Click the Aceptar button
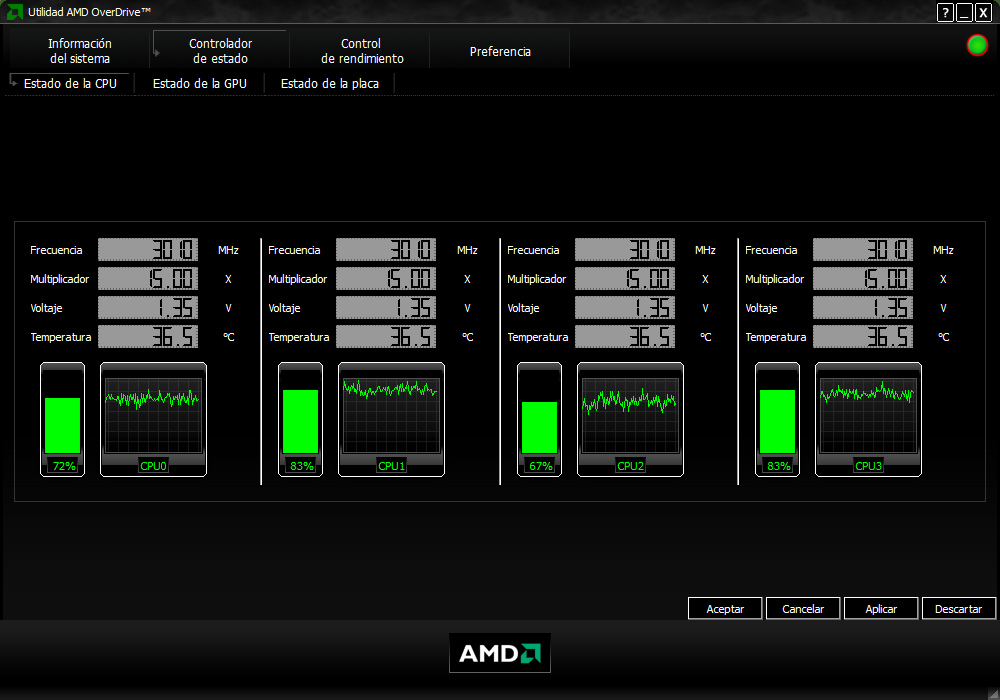The image size is (1000, 700). click(x=725, y=609)
